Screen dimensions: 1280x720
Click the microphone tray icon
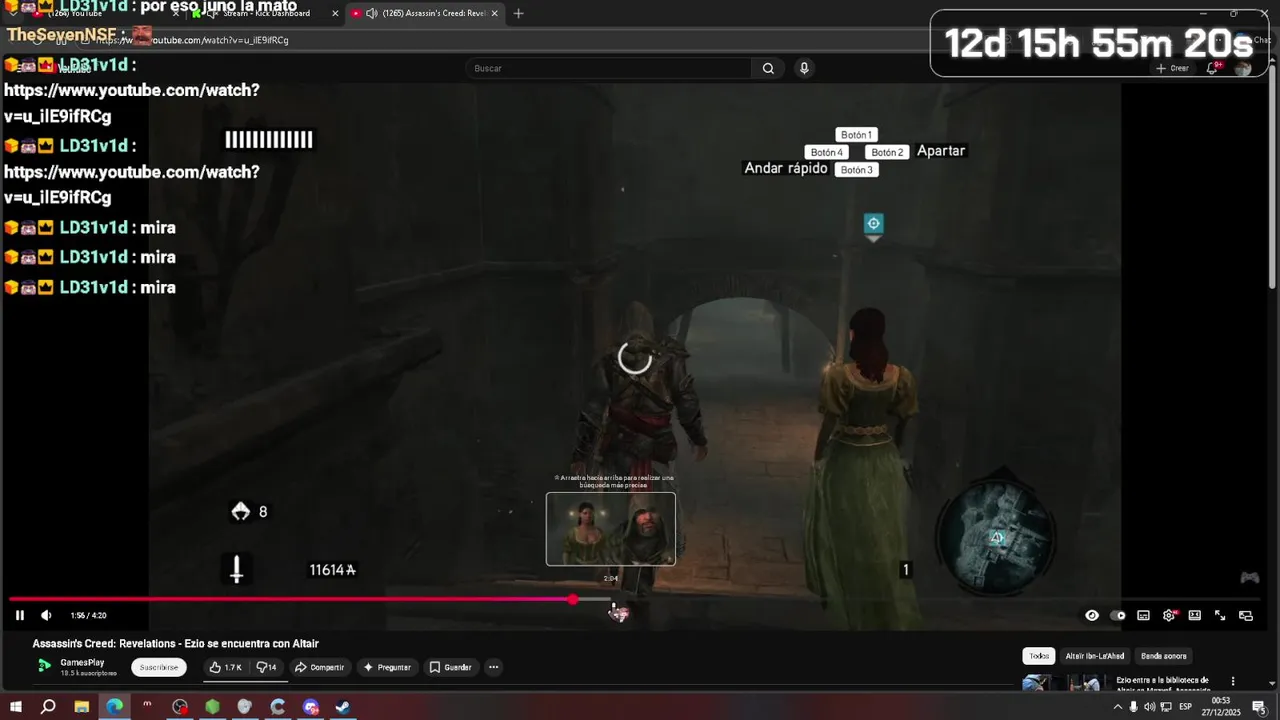1133,707
